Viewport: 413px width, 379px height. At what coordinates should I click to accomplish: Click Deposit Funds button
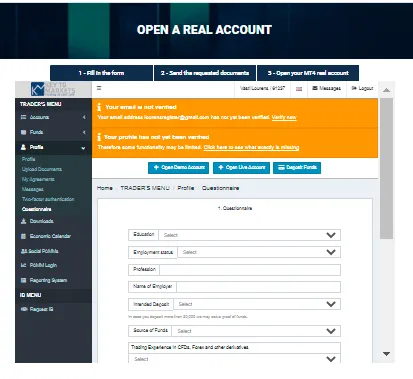click(x=297, y=168)
